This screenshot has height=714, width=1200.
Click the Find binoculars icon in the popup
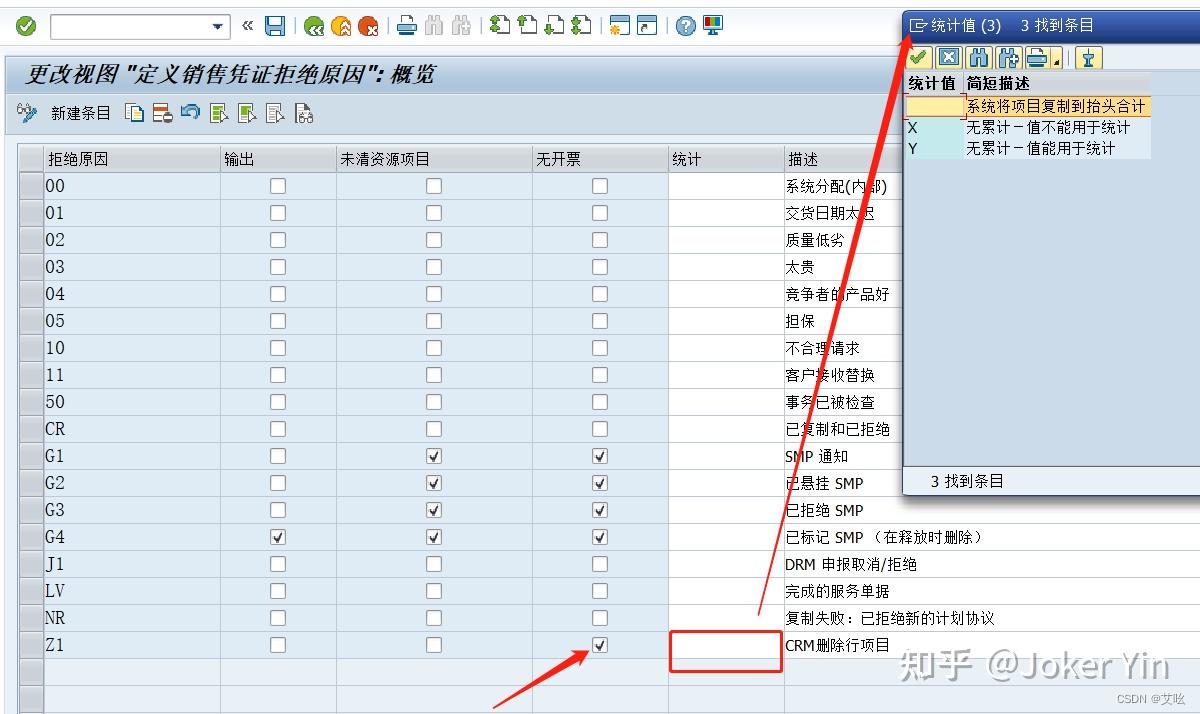[x=978, y=57]
